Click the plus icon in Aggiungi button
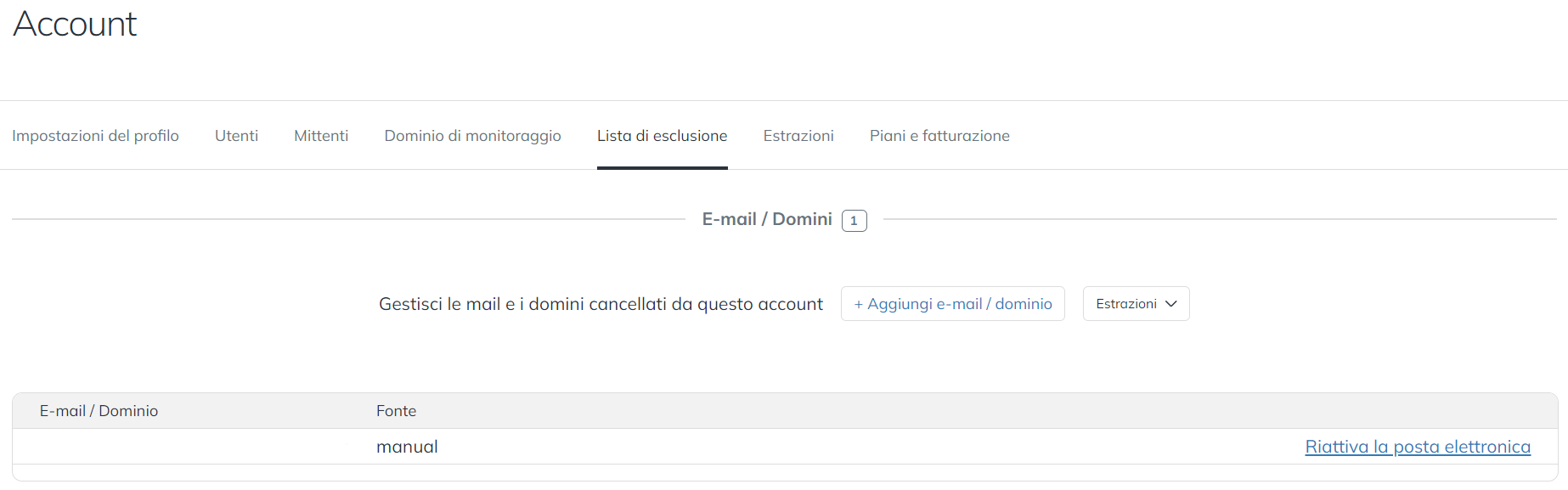 click(859, 304)
